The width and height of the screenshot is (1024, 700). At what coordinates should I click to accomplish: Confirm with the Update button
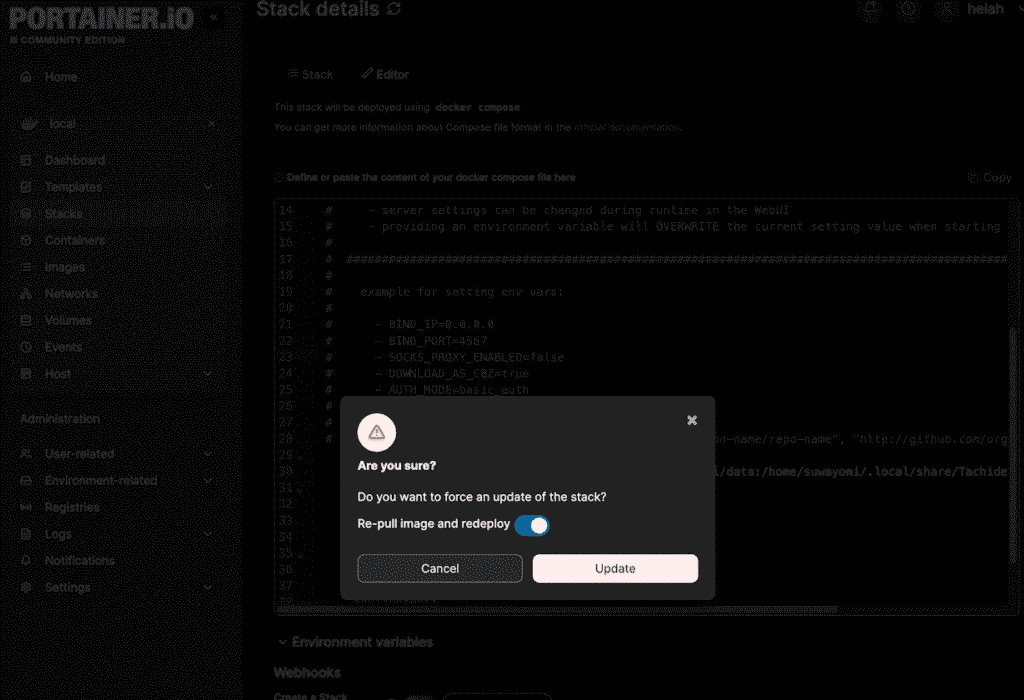pos(615,569)
